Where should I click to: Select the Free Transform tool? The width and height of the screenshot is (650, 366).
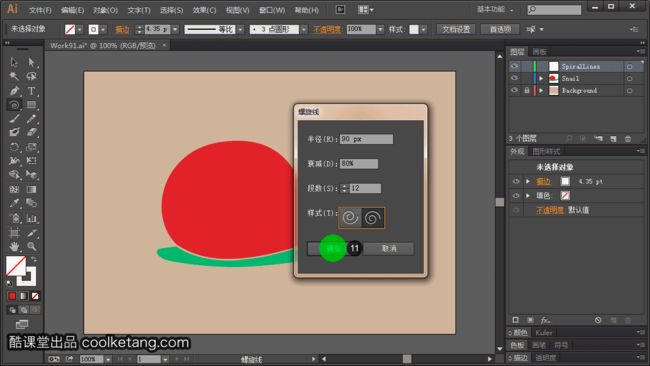tap(31, 161)
